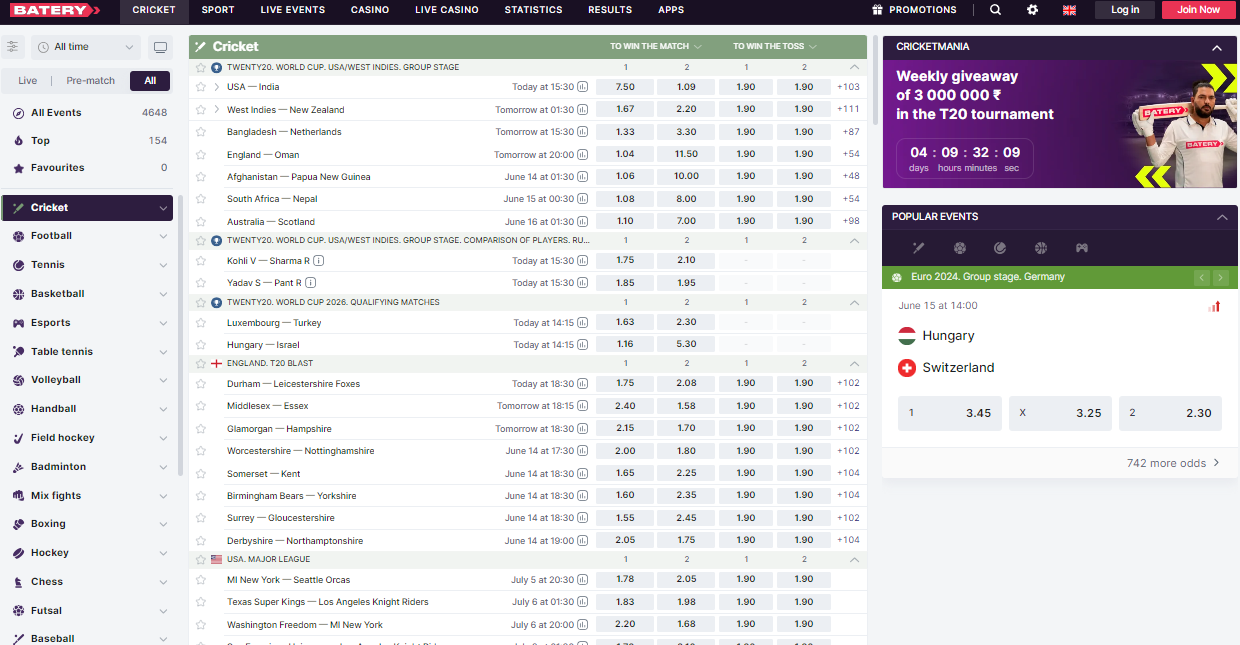Open statistics icon on the USA — India row

583,87
